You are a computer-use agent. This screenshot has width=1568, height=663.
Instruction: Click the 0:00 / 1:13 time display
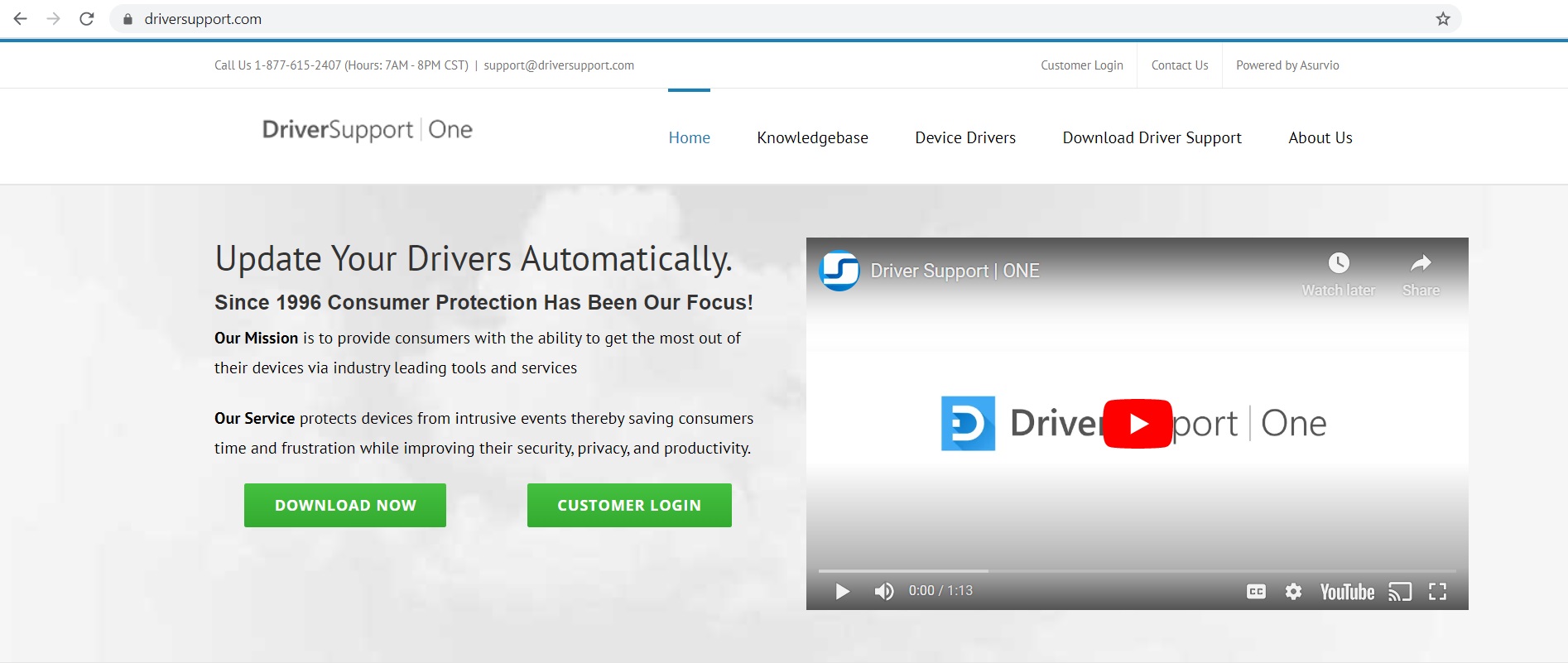[940, 590]
